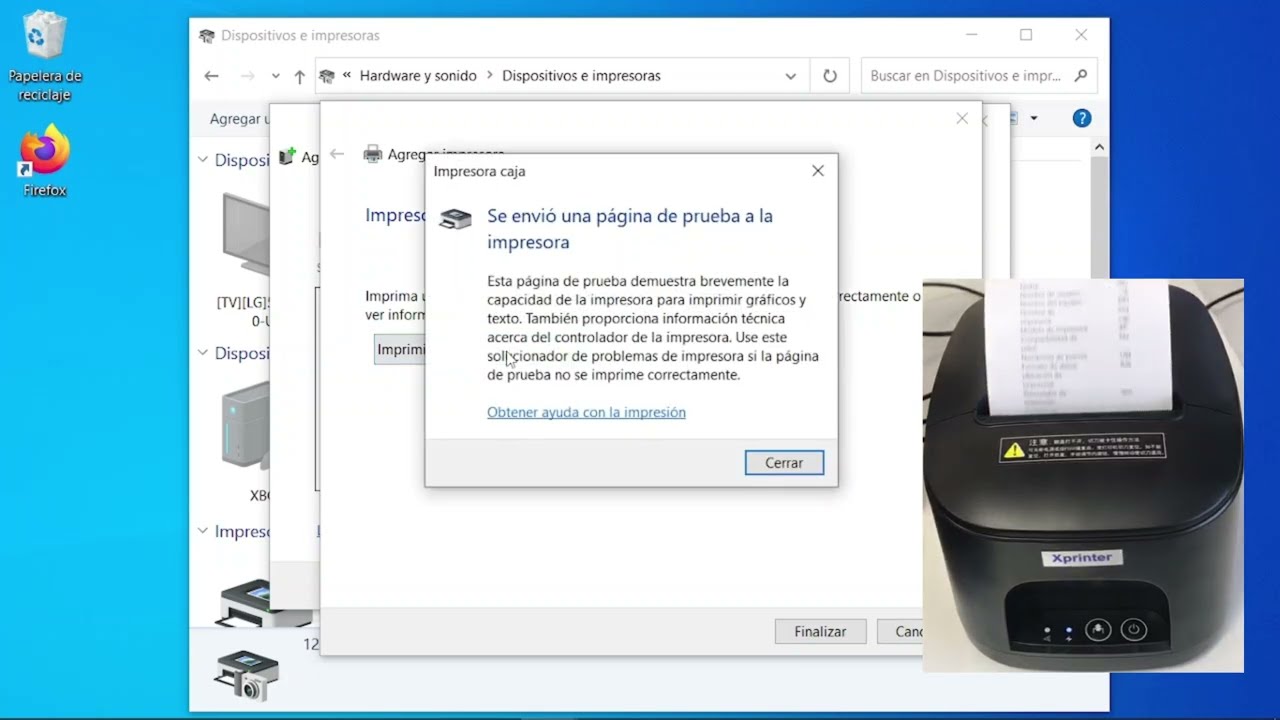Minimize the Dispositivos e impresoras window
Screen dimensions: 1280x720
(x=971, y=35)
